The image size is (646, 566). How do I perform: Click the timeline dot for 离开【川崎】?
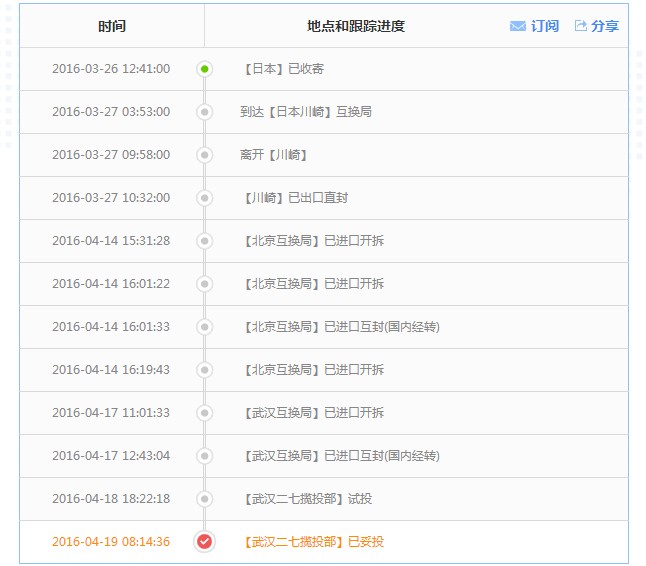click(x=204, y=155)
